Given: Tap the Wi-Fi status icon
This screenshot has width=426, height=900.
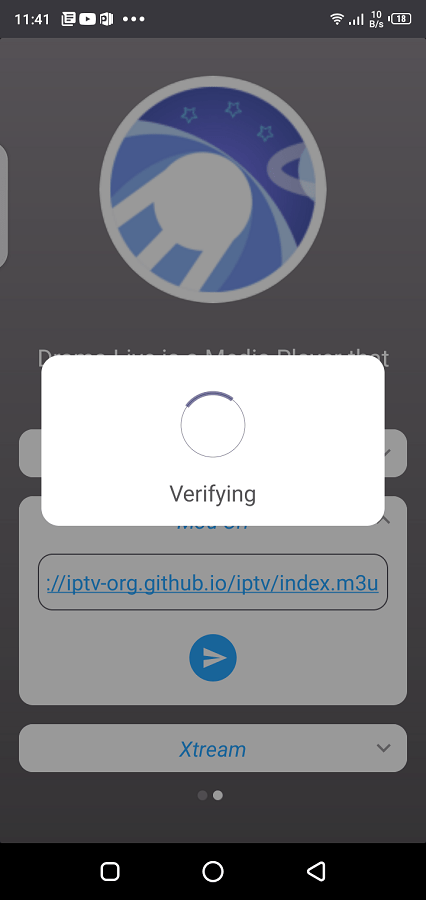Looking at the screenshot, I should click(337, 19).
